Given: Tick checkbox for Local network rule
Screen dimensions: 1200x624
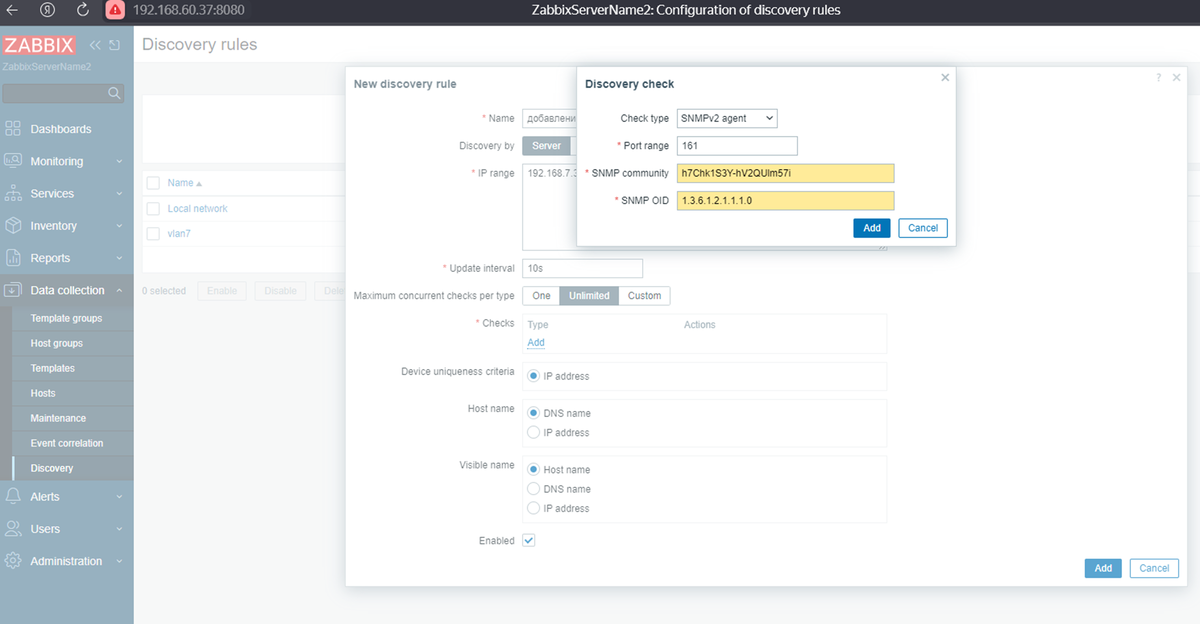Looking at the screenshot, I should tap(153, 209).
